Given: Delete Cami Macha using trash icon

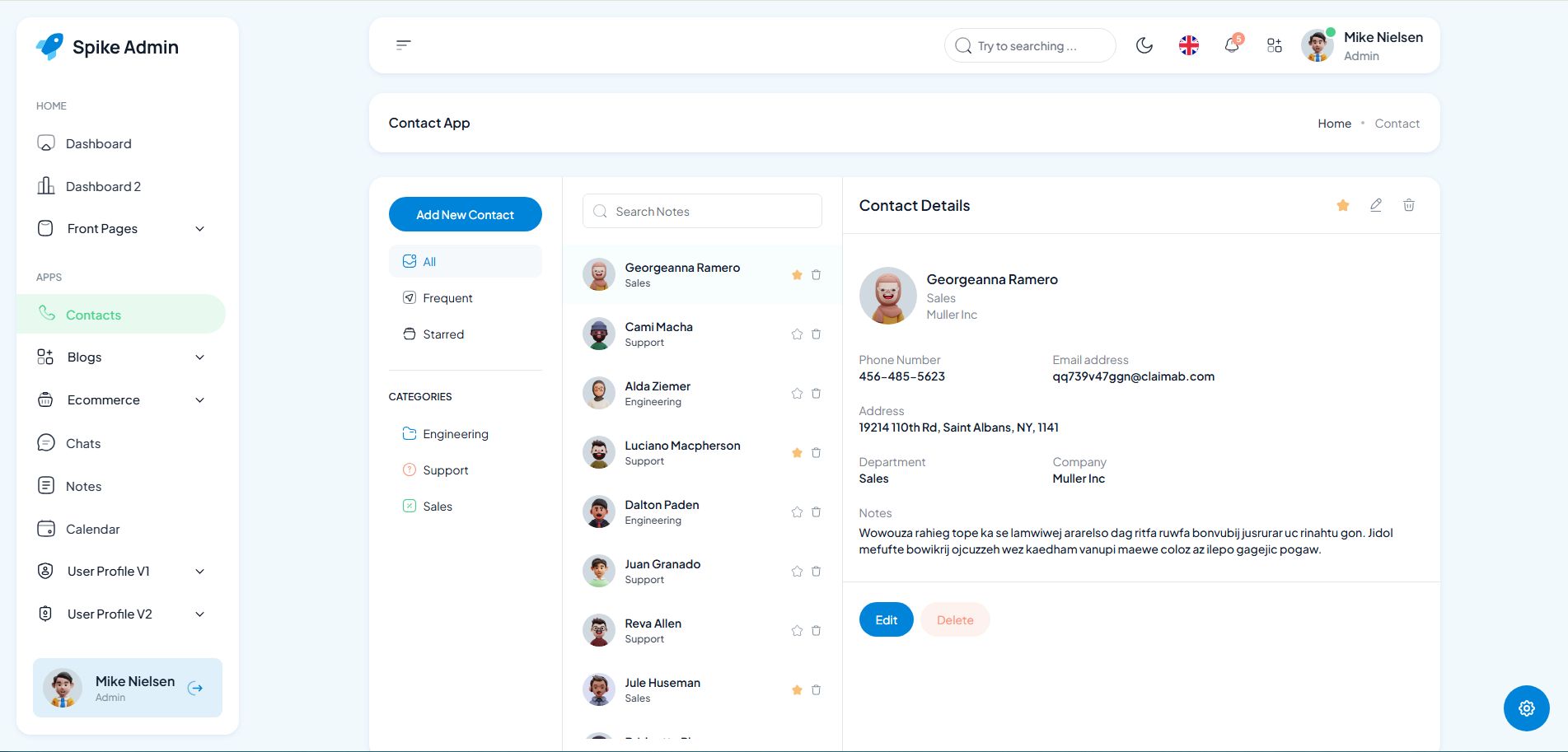Looking at the screenshot, I should (816, 334).
